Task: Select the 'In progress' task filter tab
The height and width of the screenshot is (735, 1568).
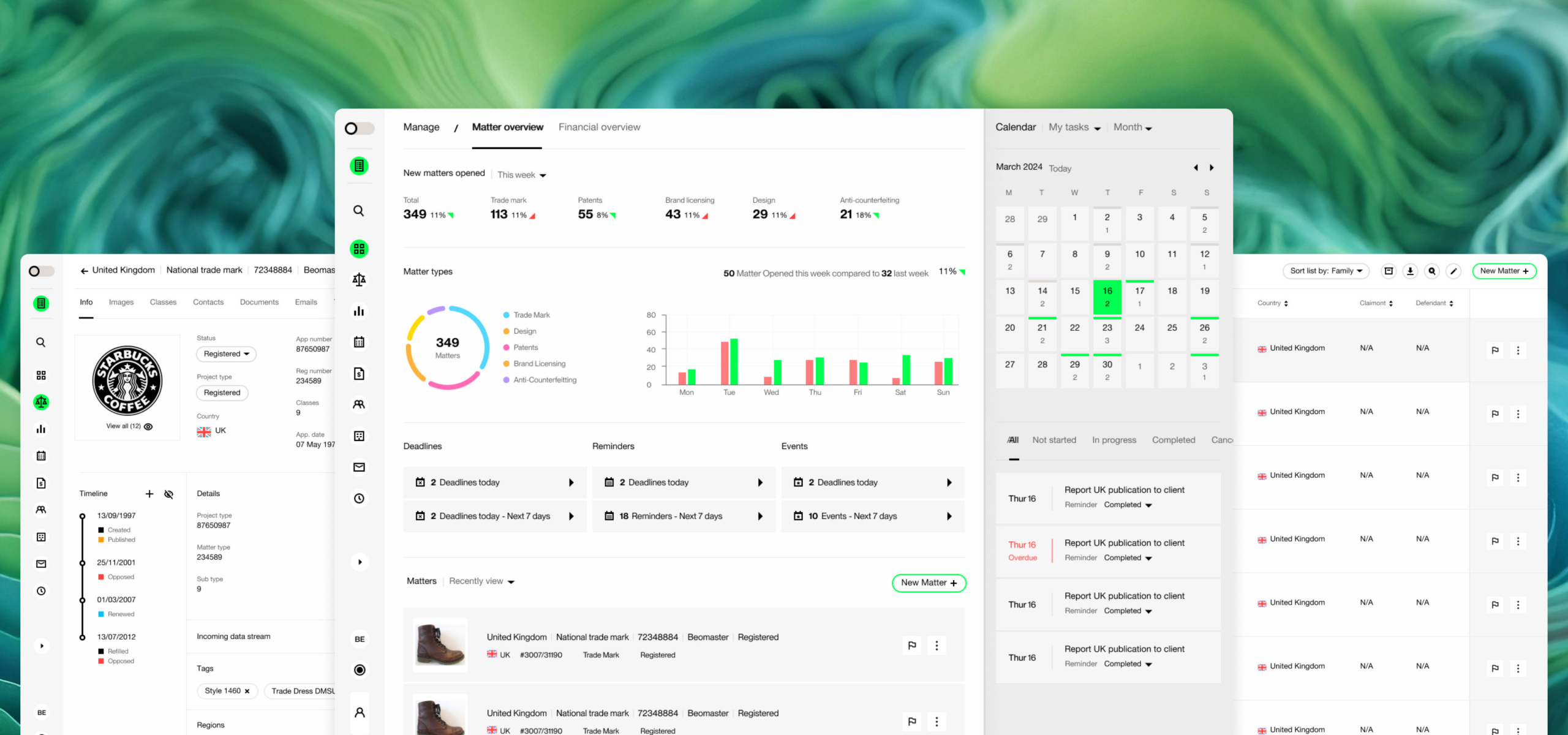Action: (x=1114, y=440)
